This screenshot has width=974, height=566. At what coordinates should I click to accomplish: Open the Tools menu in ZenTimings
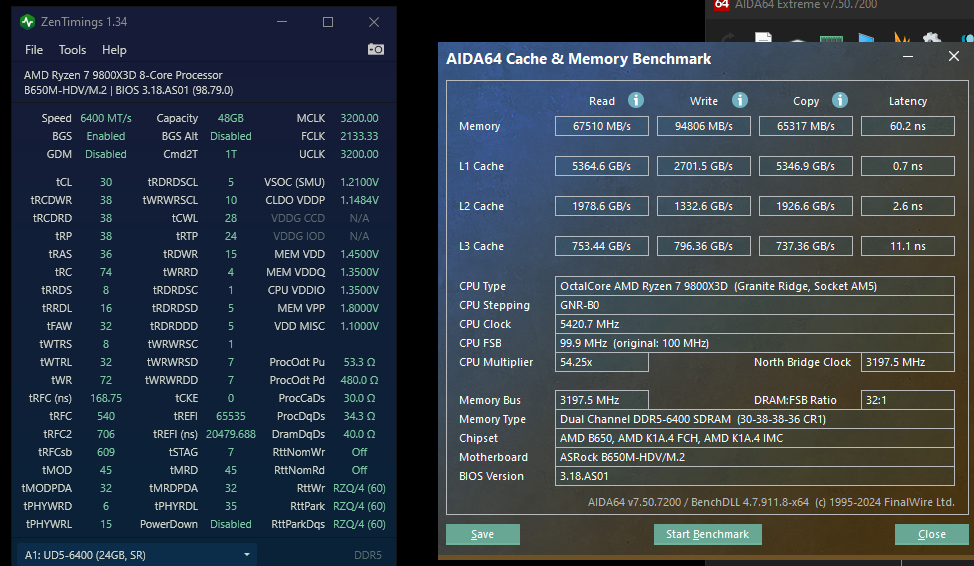(x=72, y=50)
